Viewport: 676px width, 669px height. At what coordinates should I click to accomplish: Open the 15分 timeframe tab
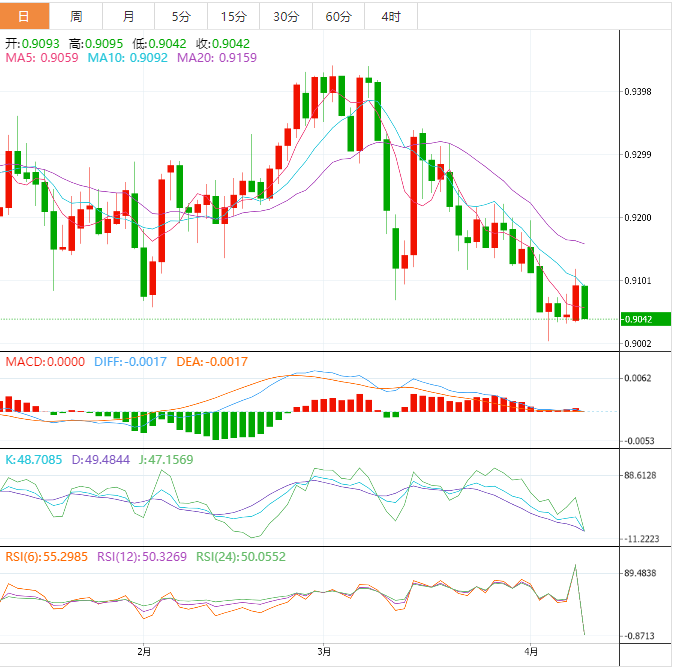click(x=234, y=16)
